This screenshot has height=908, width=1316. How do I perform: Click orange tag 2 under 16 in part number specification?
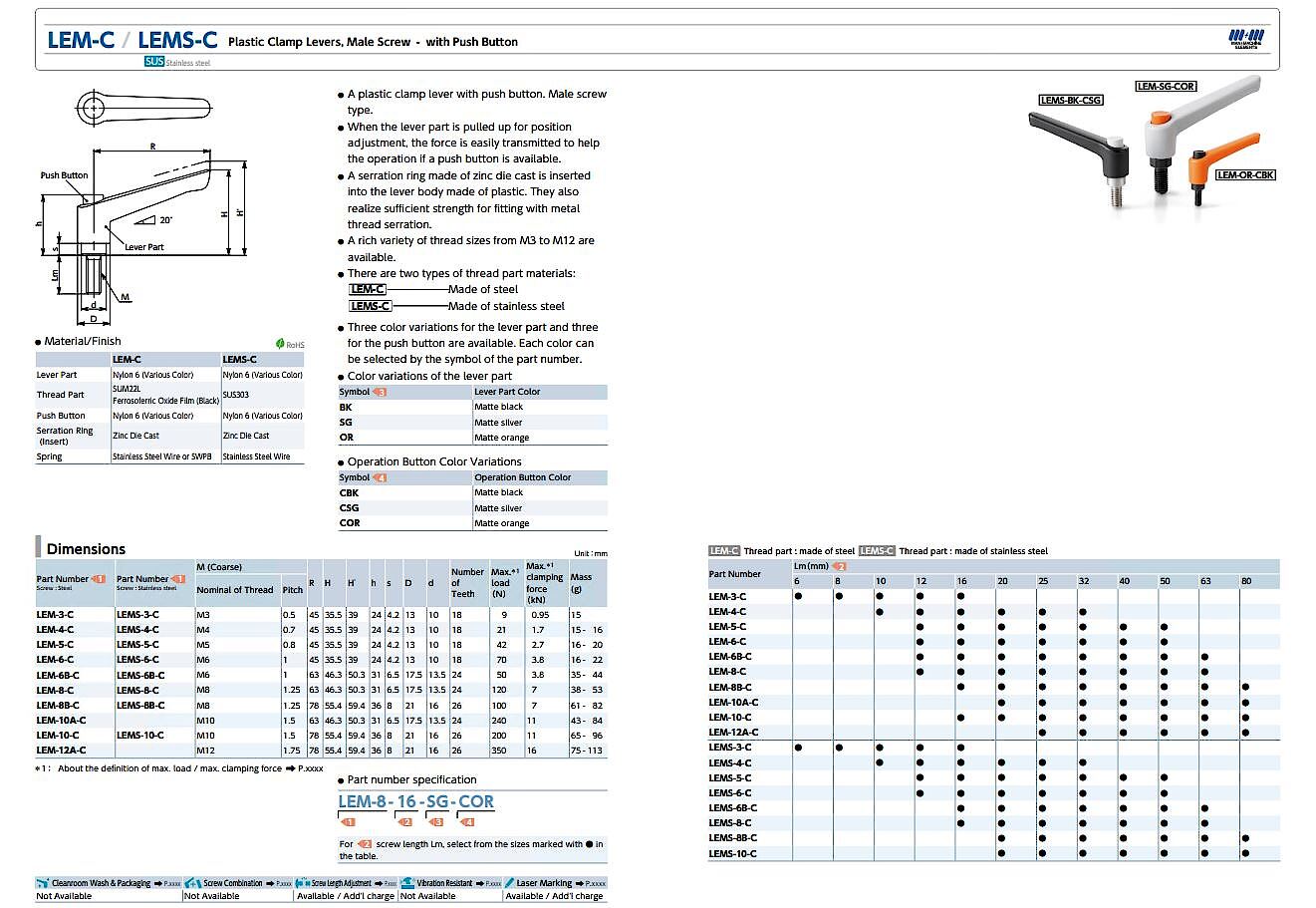pos(405,822)
